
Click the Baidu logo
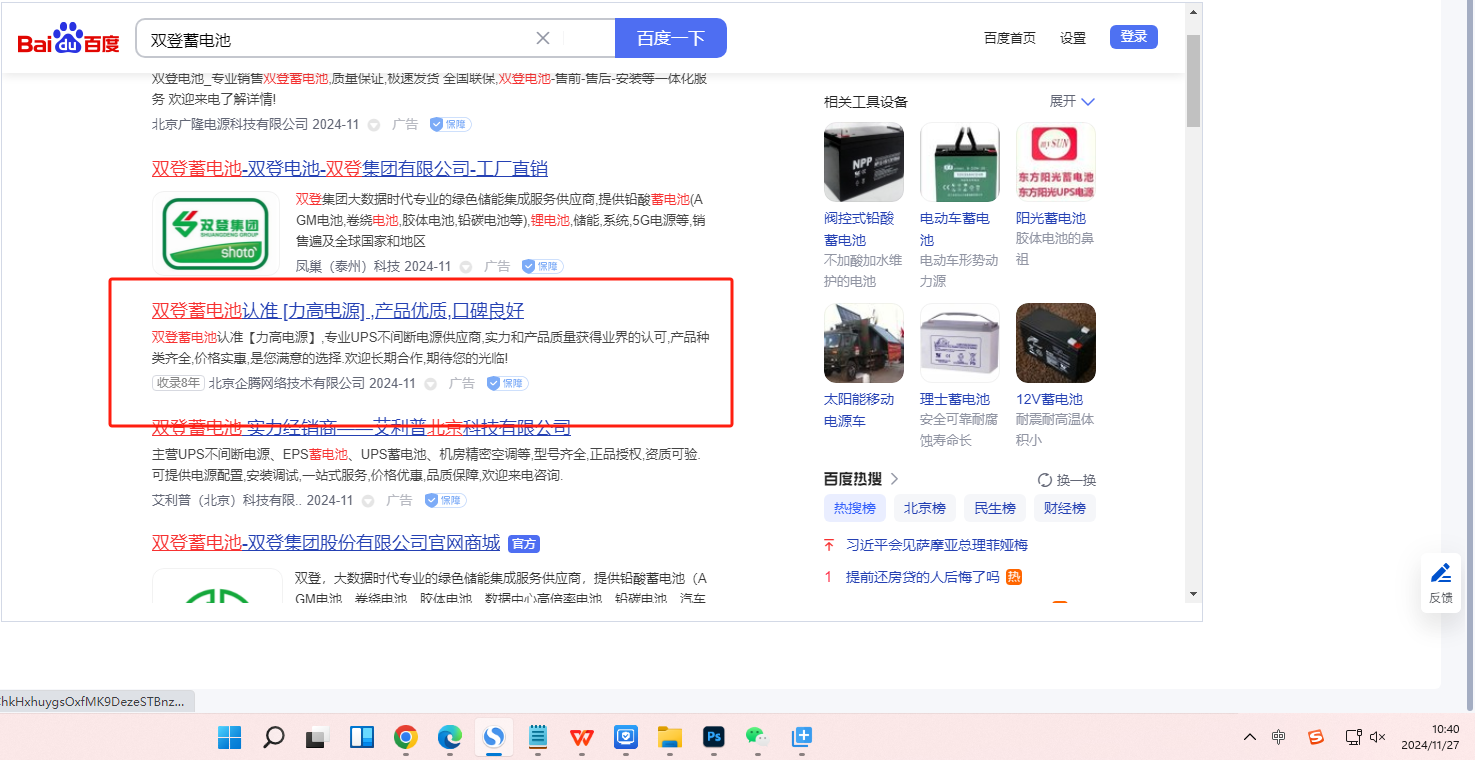click(x=68, y=40)
